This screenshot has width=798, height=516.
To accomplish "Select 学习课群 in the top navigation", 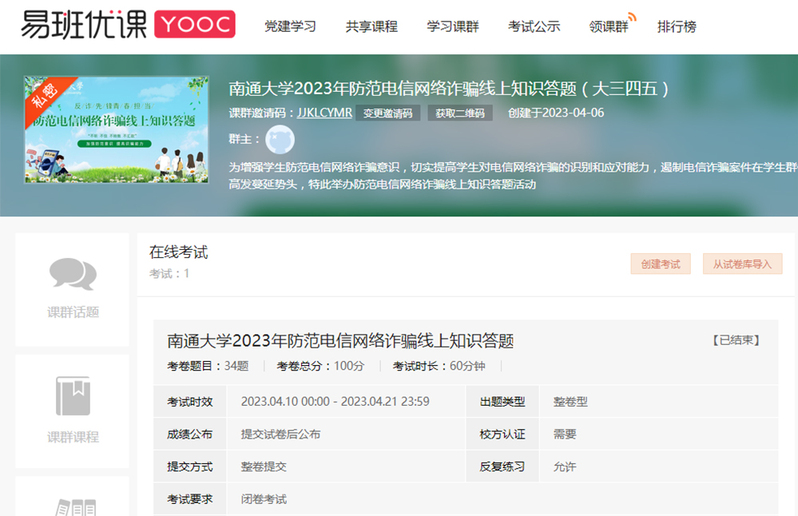I will [452, 27].
